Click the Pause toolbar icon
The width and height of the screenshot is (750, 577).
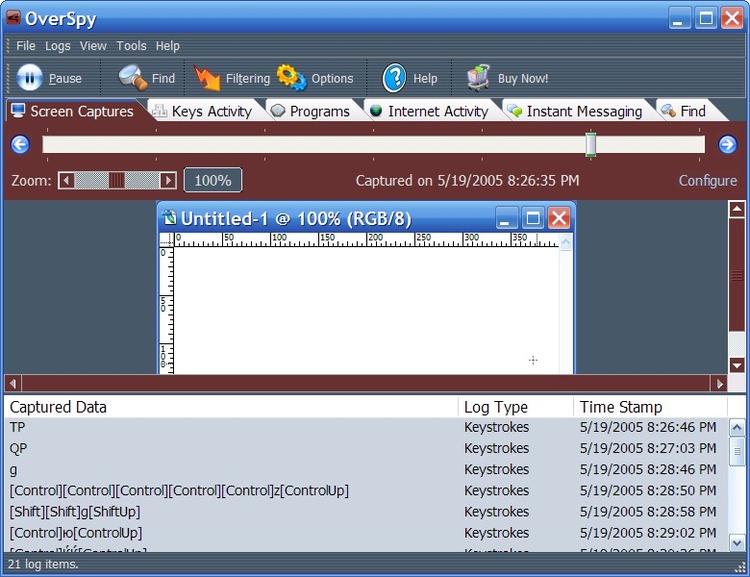coord(30,78)
